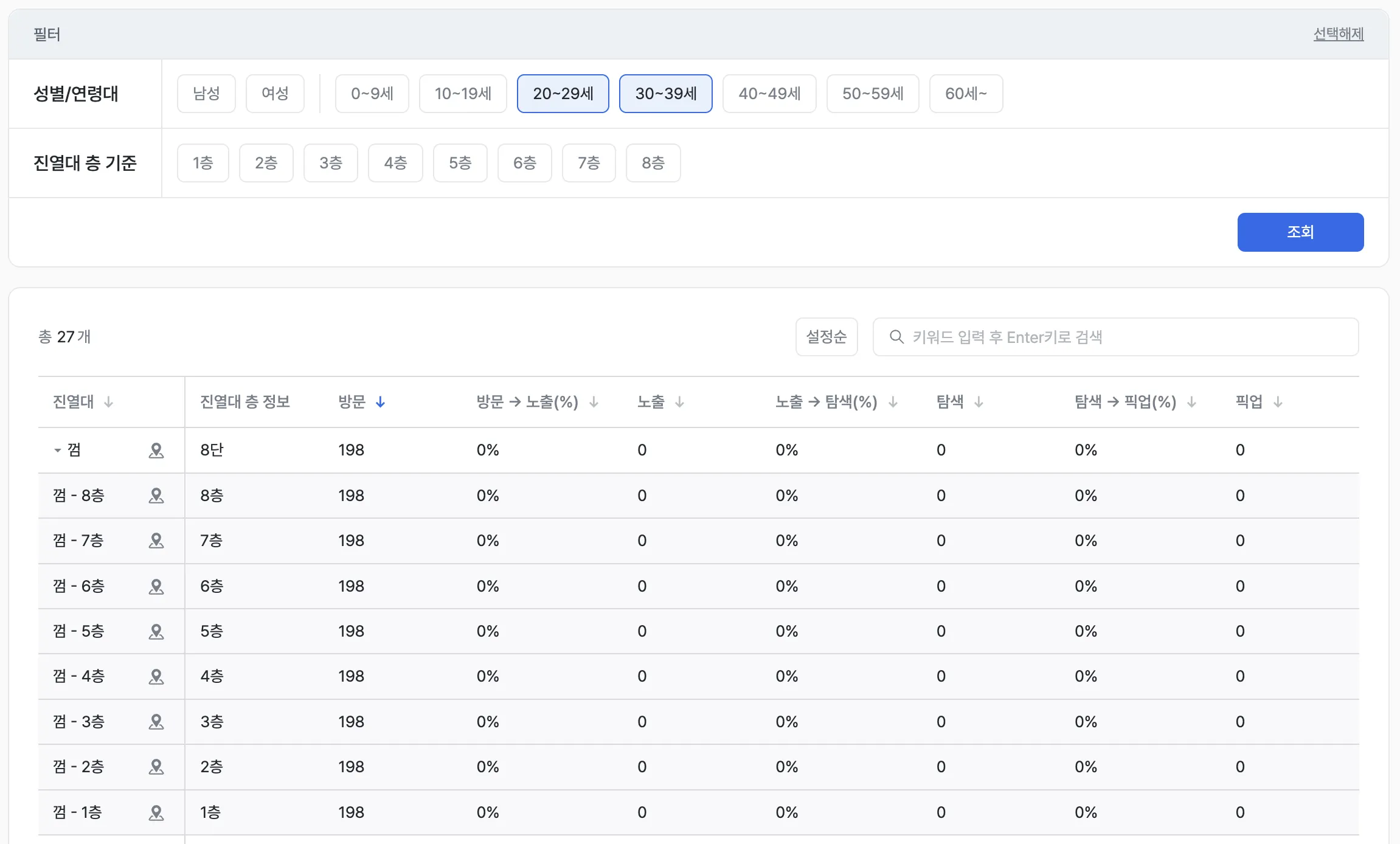Click the 8단 cell in 껌 row
Image resolution: width=1400 pixels, height=844 pixels.
click(x=212, y=450)
